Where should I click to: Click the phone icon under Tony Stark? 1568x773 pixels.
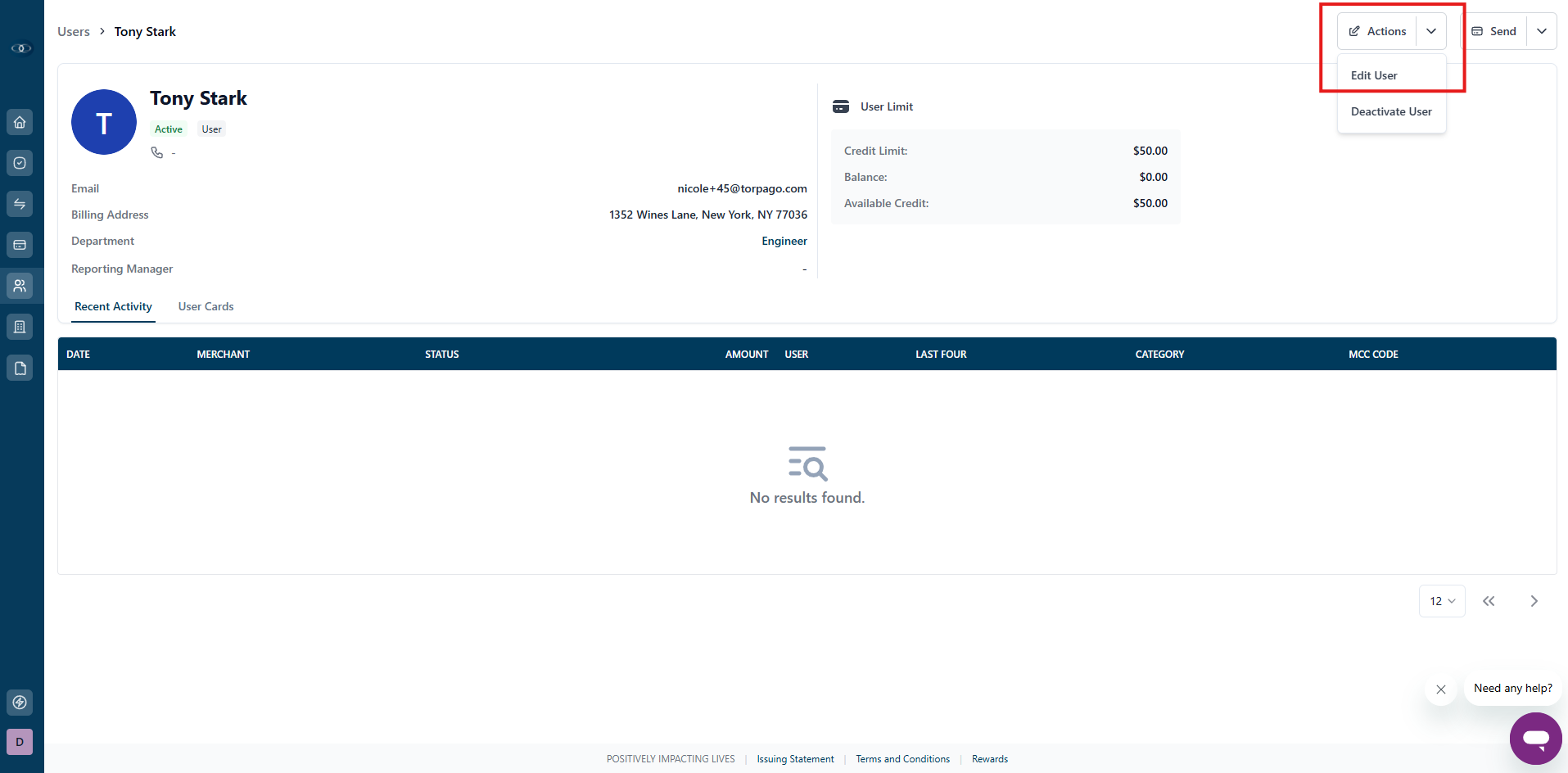coord(157,152)
